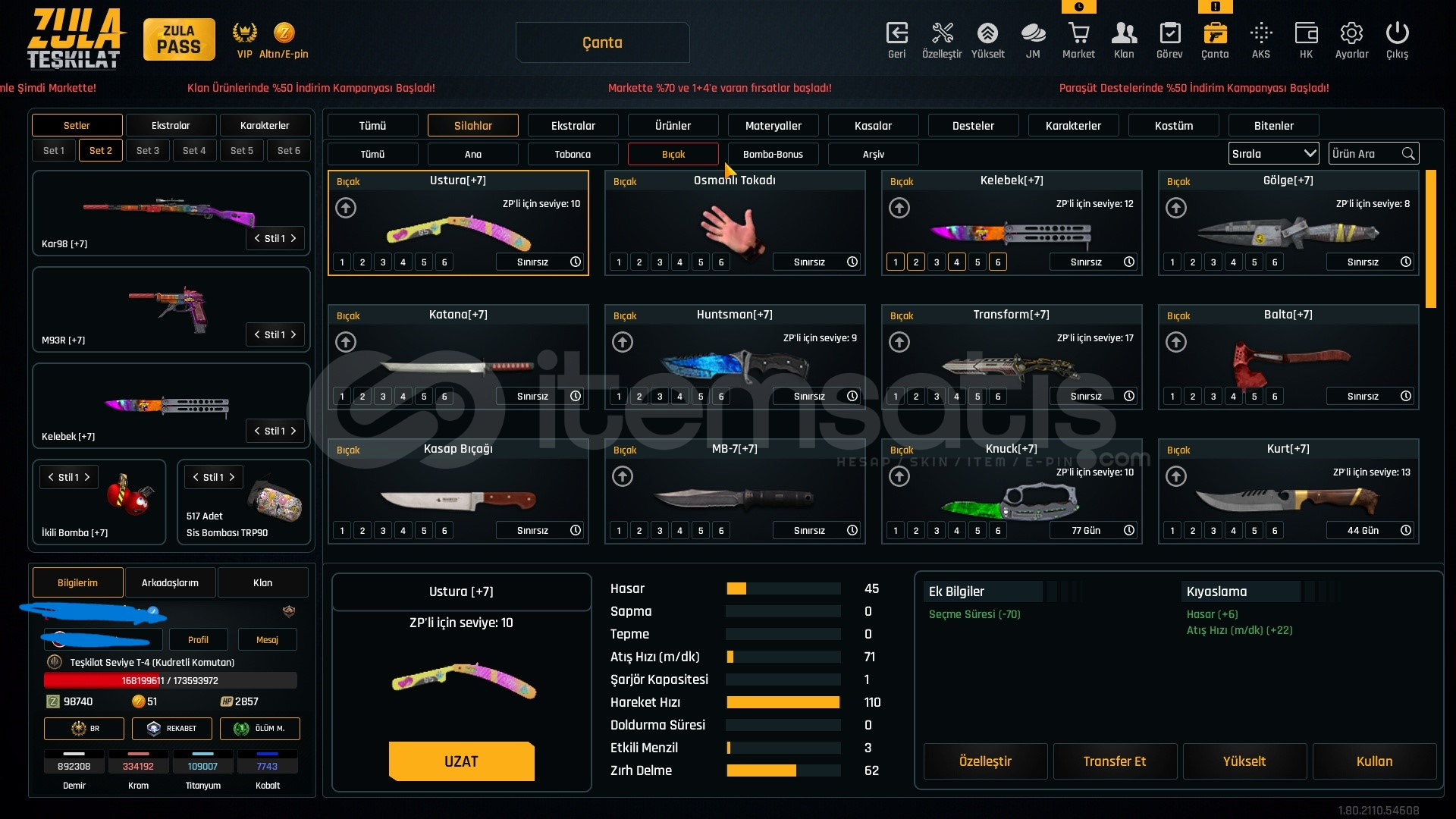Select the Tabanca subcategory tab
The width and height of the screenshot is (1456, 819).
point(573,154)
